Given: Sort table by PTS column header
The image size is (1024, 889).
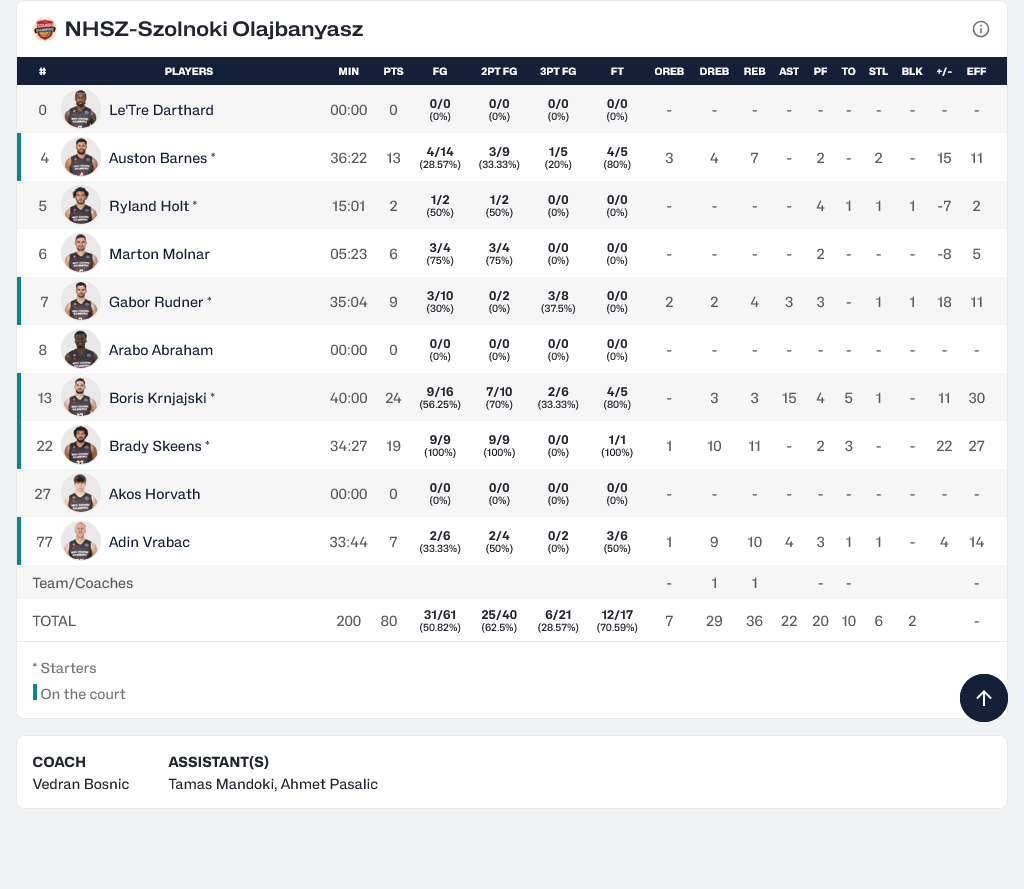Looking at the screenshot, I should point(393,72).
